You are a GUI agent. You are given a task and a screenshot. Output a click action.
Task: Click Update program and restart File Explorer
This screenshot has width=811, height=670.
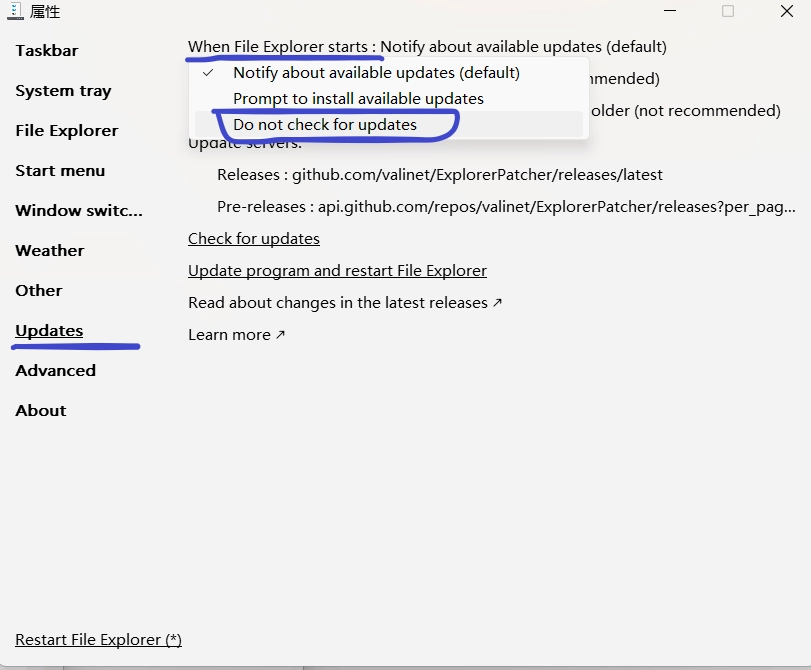click(337, 271)
